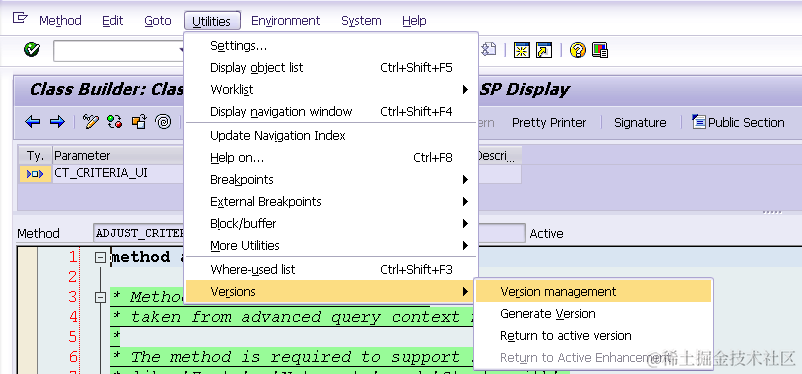
Task: Click line number 4 in the editor
Action: pyautogui.click(x=72, y=317)
